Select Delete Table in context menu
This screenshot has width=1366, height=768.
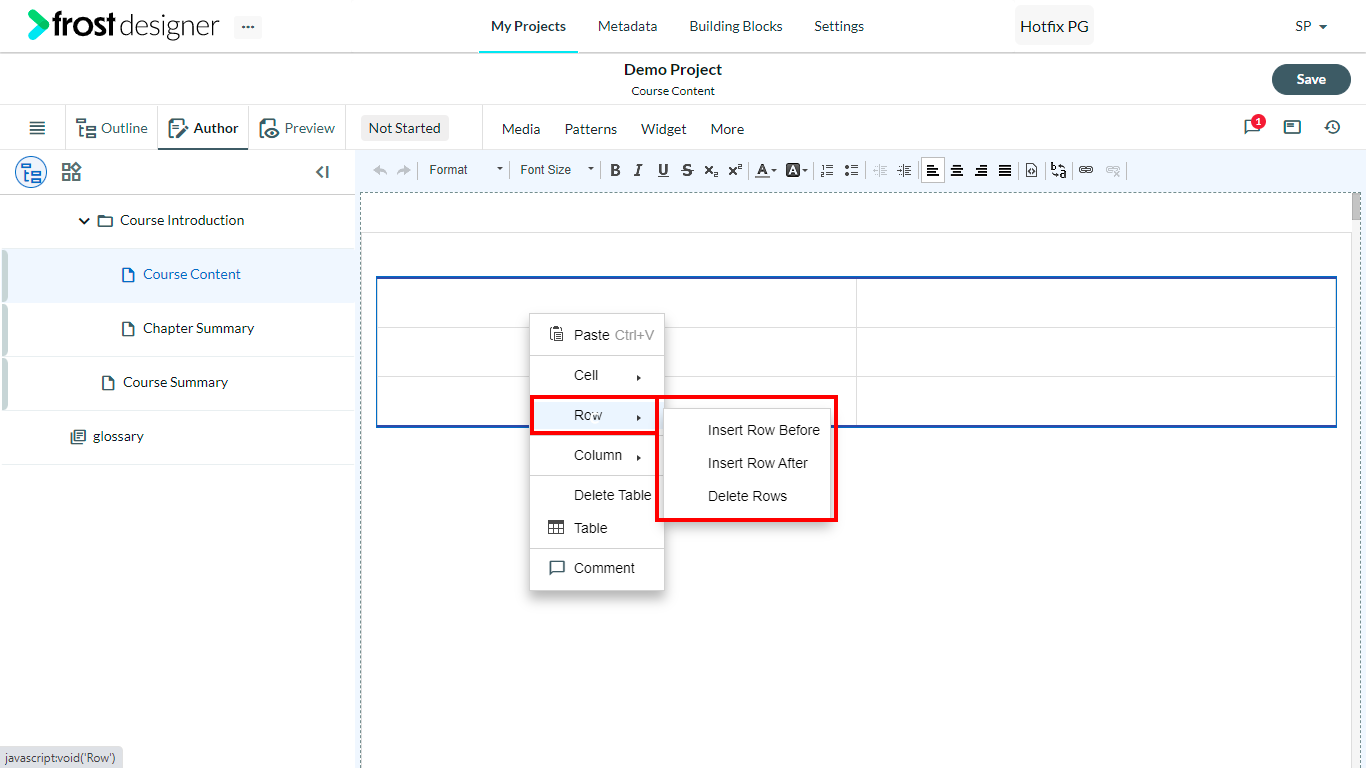click(612, 495)
